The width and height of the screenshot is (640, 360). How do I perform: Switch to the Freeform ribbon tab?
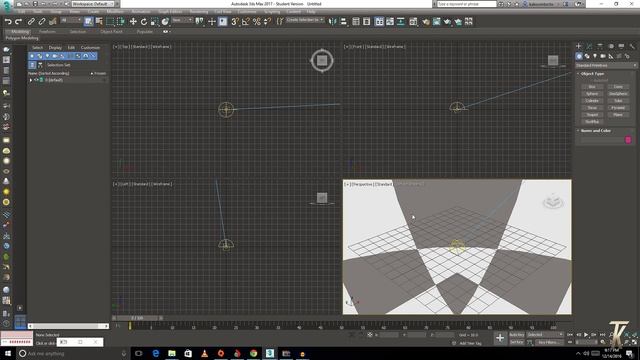pyautogui.click(x=47, y=31)
